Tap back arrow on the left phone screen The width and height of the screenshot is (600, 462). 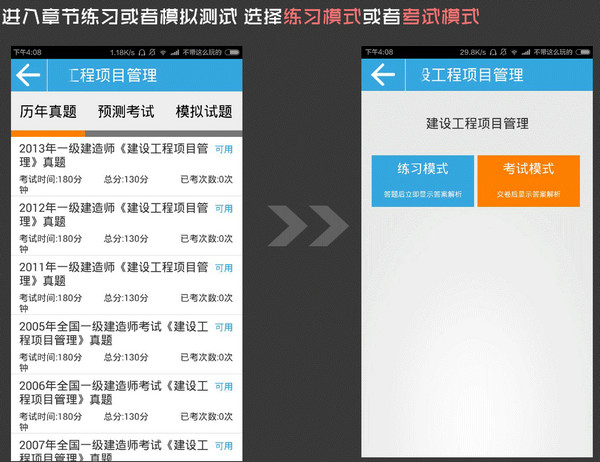coord(29,75)
